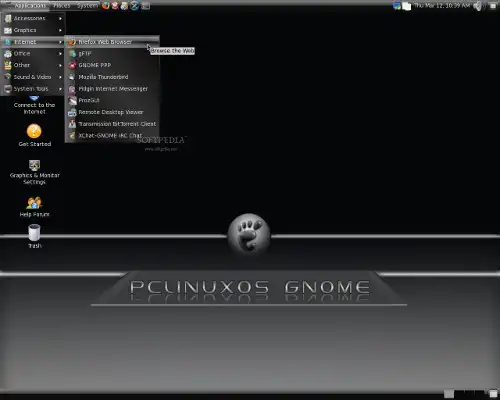Viewport: 500px width, 400px height.
Task: Select the Transmission BitTorrent Client label
Action: 117,124
